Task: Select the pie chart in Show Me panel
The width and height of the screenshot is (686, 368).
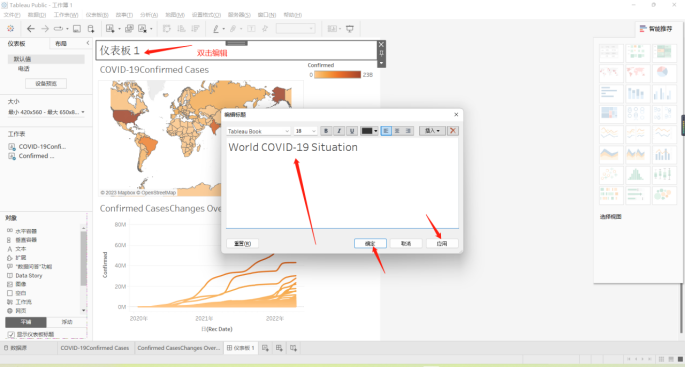Action: (x=663, y=72)
